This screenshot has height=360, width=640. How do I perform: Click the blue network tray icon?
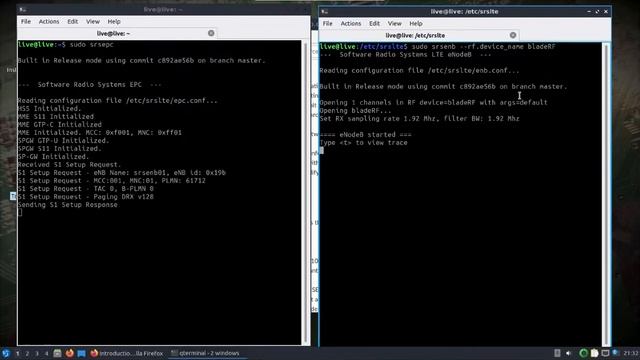(616, 353)
